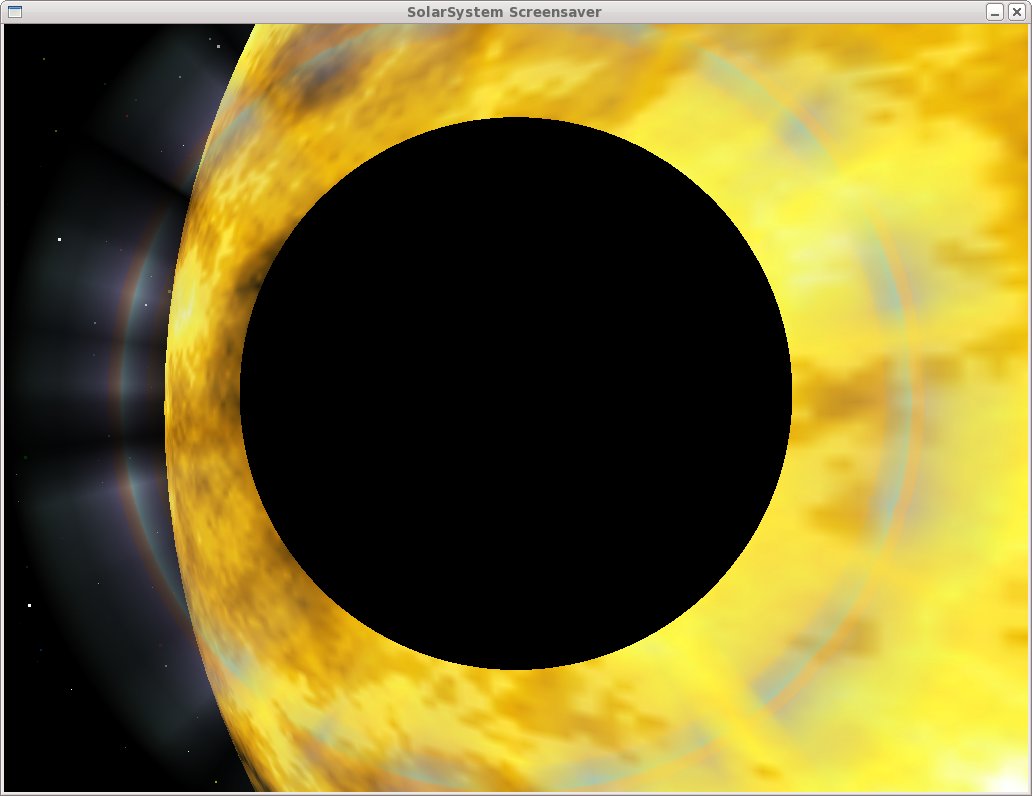Minimize the SolarSystem Screensaver window
1032x796 pixels.
click(x=994, y=12)
